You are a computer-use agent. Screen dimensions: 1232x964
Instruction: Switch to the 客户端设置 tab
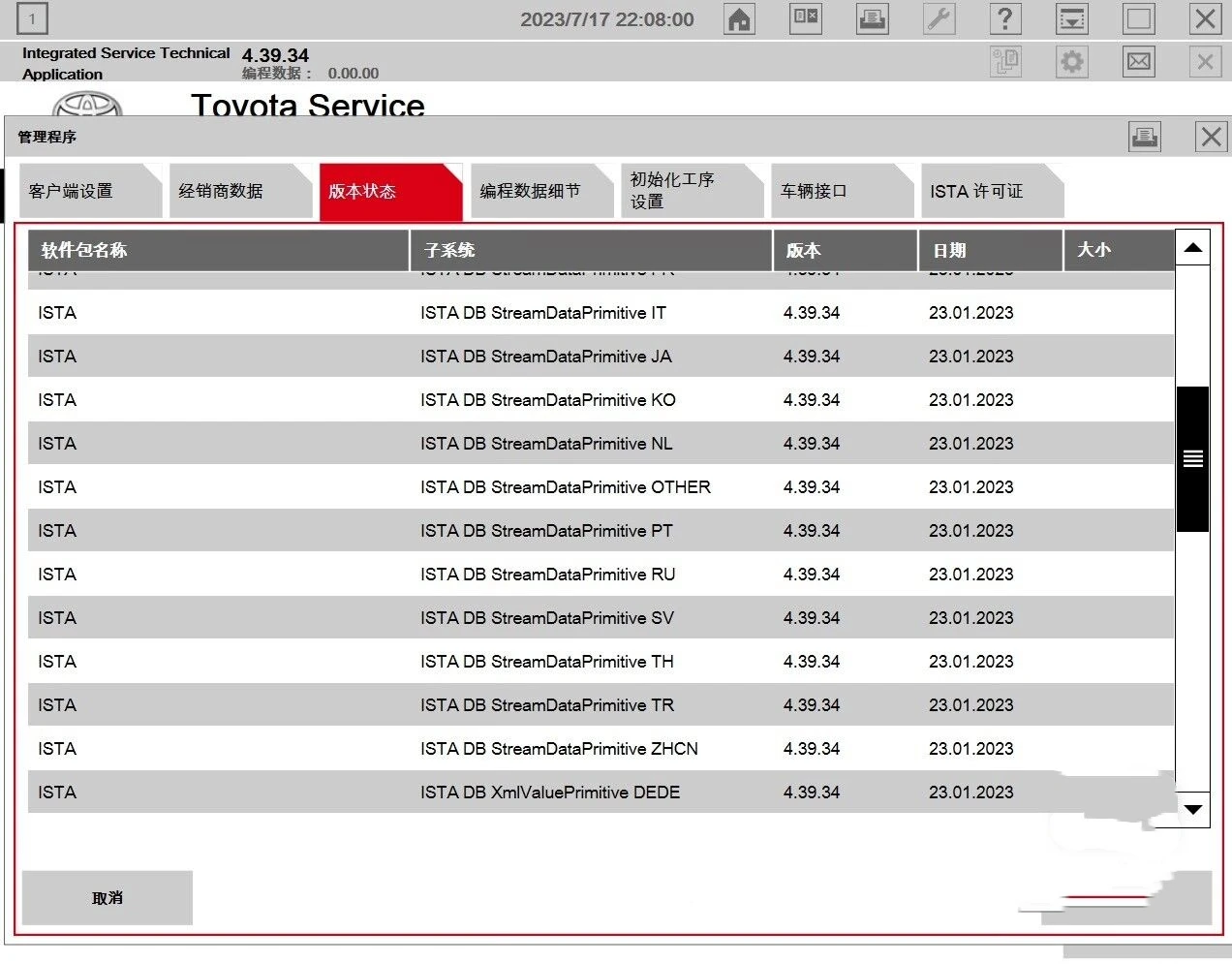click(90, 191)
